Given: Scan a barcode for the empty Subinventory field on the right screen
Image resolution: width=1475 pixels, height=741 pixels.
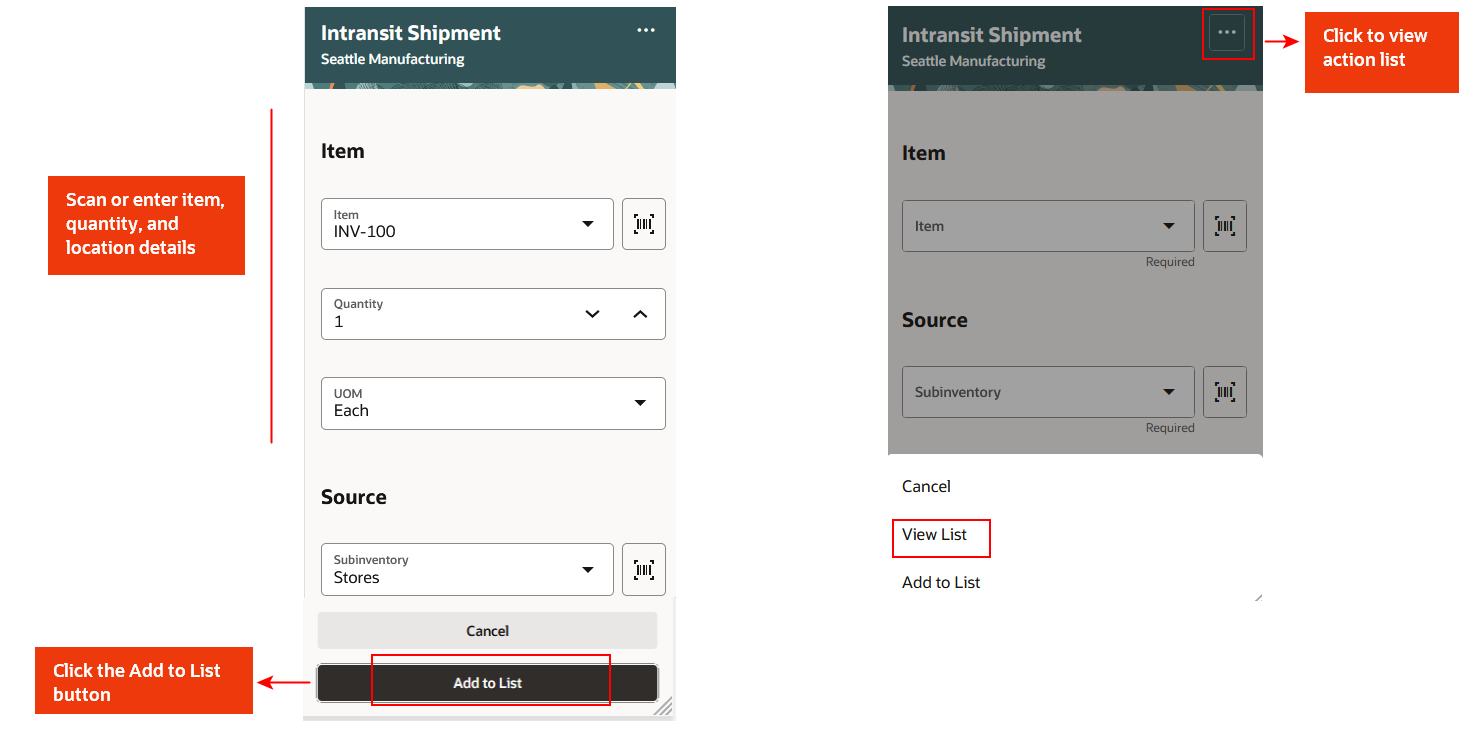Looking at the screenshot, I should pyautogui.click(x=1225, y=392).
